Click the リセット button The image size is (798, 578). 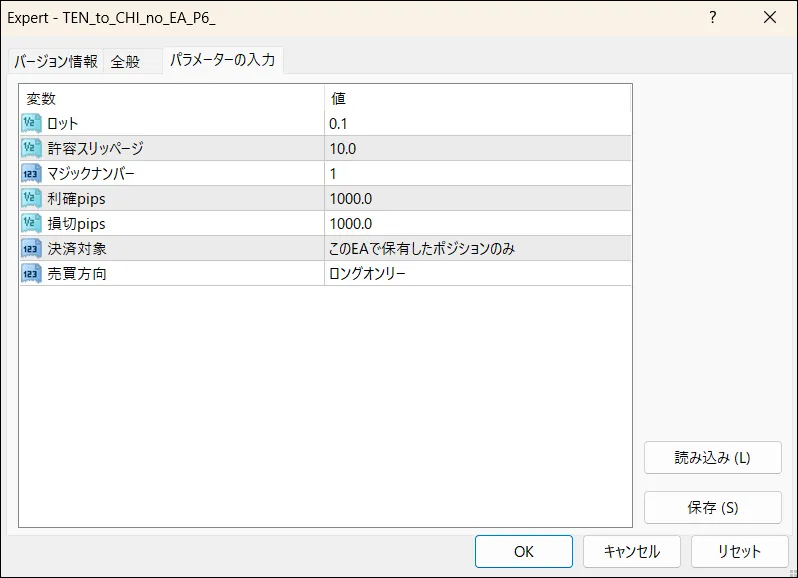[740, 551]
